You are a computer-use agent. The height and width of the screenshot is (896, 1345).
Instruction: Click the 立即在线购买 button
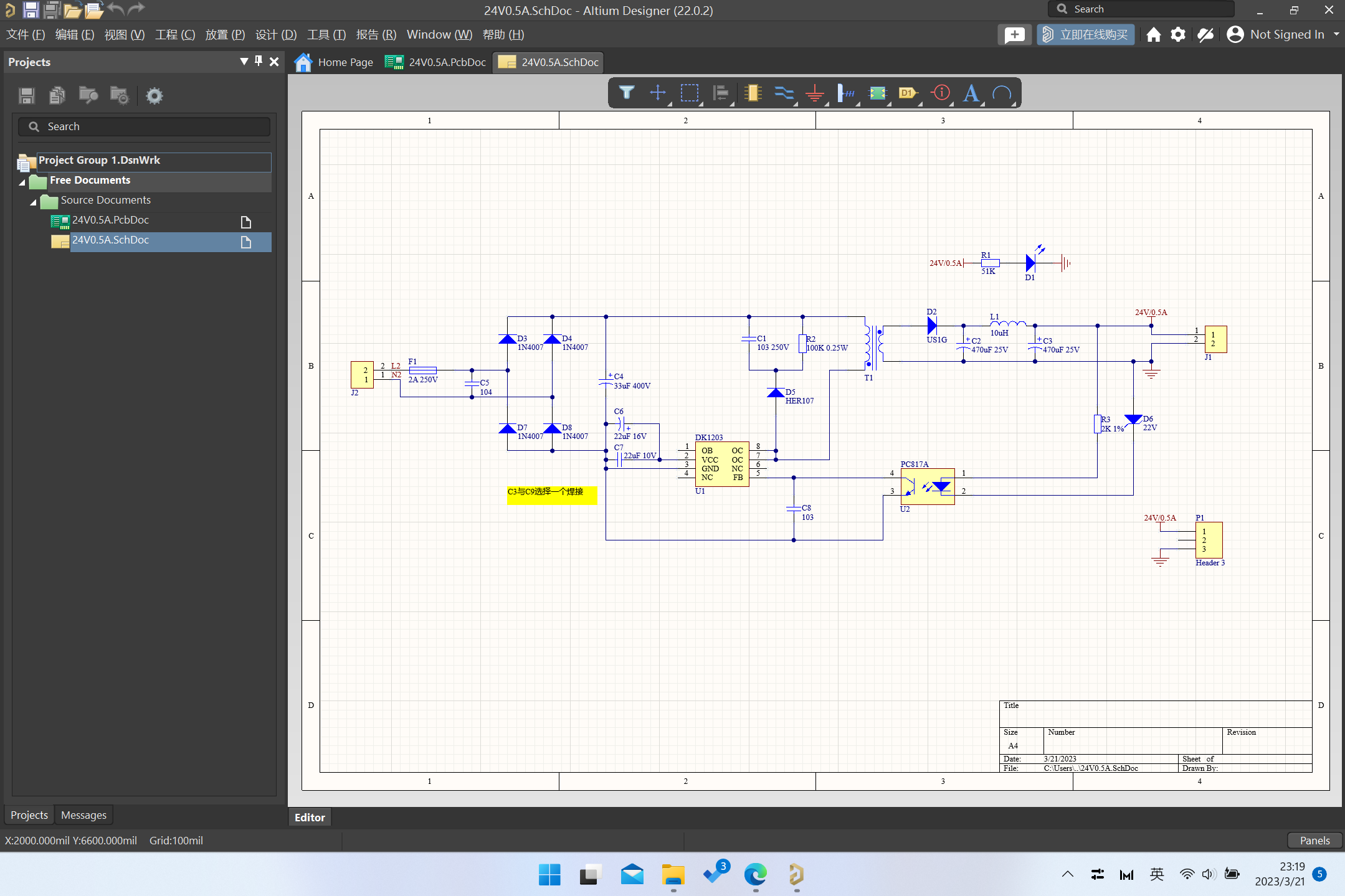tap(1086, 35)
